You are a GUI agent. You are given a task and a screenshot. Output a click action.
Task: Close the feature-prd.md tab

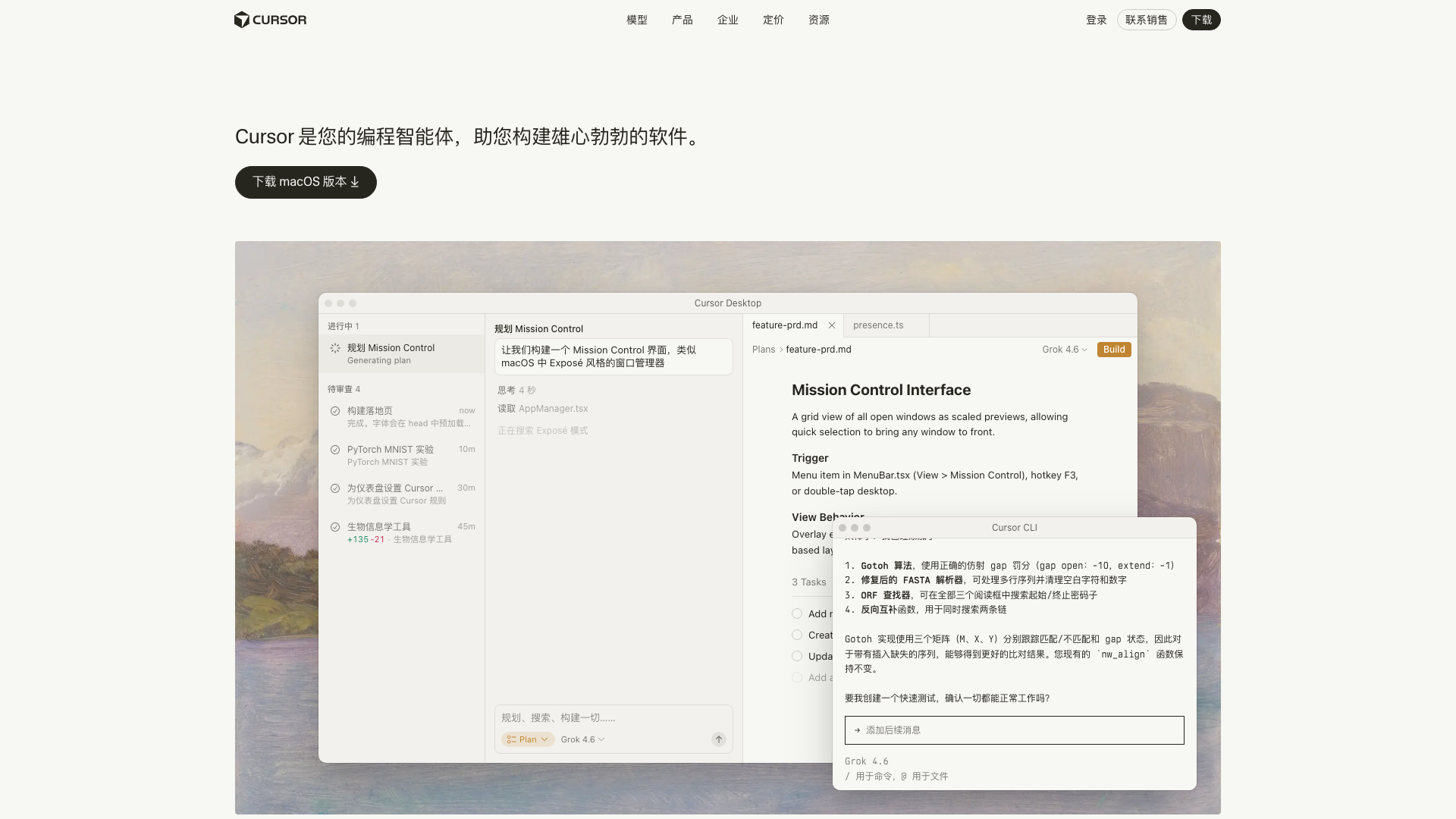pos(832,325)
